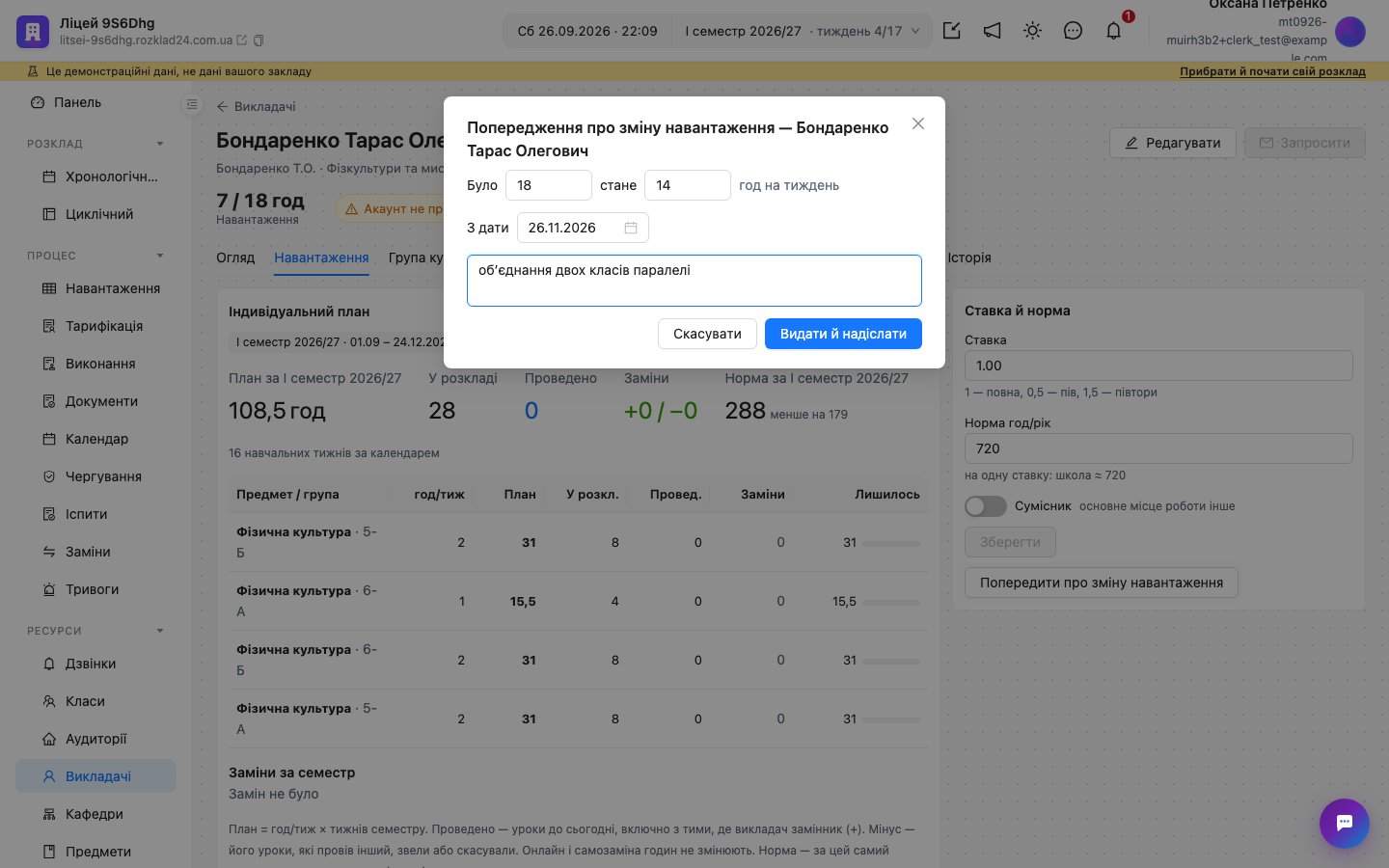Collapse the ПРОЦЕС sidebar section
Viewport: 1389px width, 868px height.
click(160, 256)
